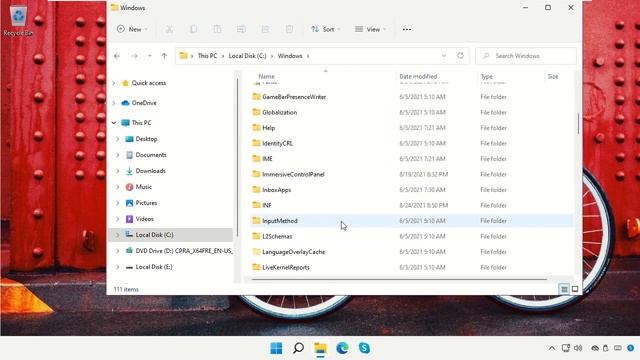The image size is (640, 360).
Task: Sort by Date modified column header
Action: pyautogui.click(x=418, y=76)
